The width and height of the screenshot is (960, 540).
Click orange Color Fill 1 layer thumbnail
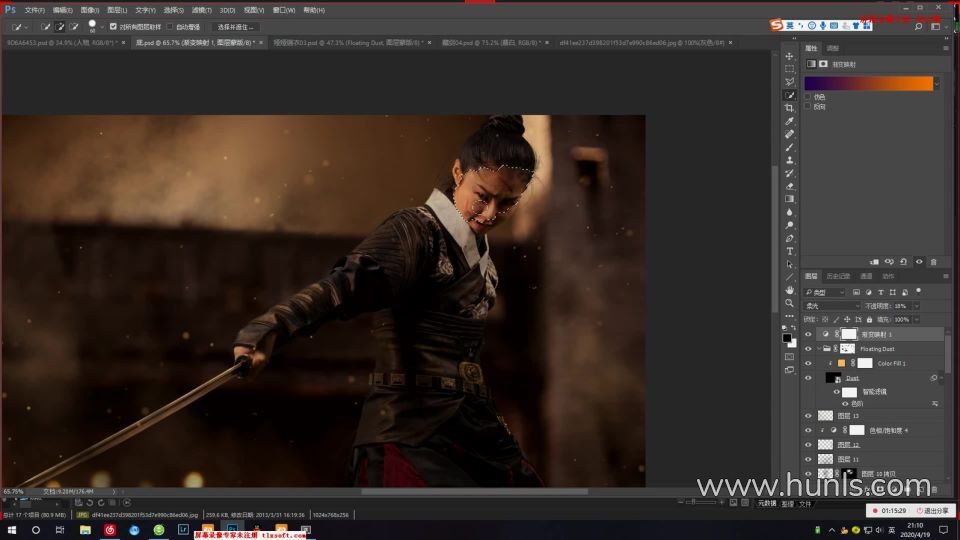[x=841, y=363]
